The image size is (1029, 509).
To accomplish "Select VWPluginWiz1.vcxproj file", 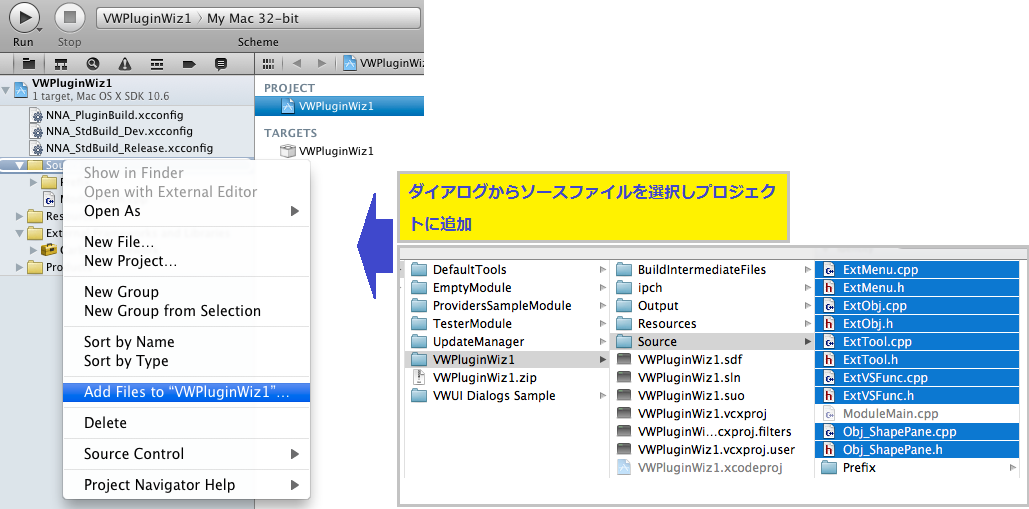I will tap(713, 414).
